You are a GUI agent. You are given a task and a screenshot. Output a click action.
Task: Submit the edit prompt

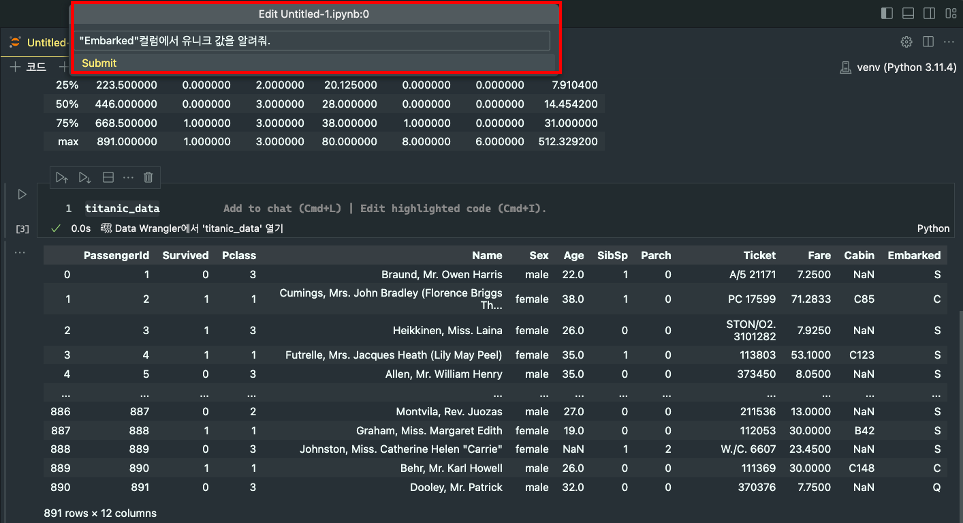pyautogui.click(x=99, y=63)
